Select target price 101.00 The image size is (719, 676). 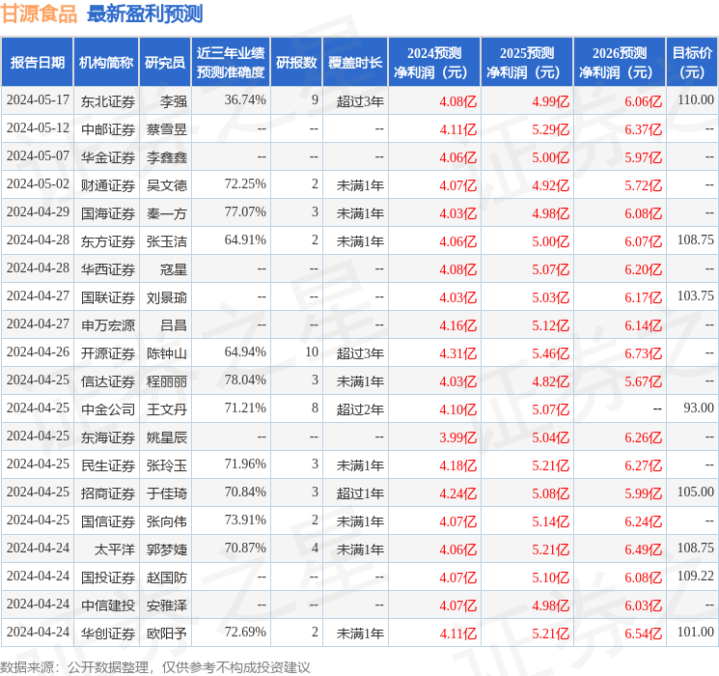(x=696, y=632)
